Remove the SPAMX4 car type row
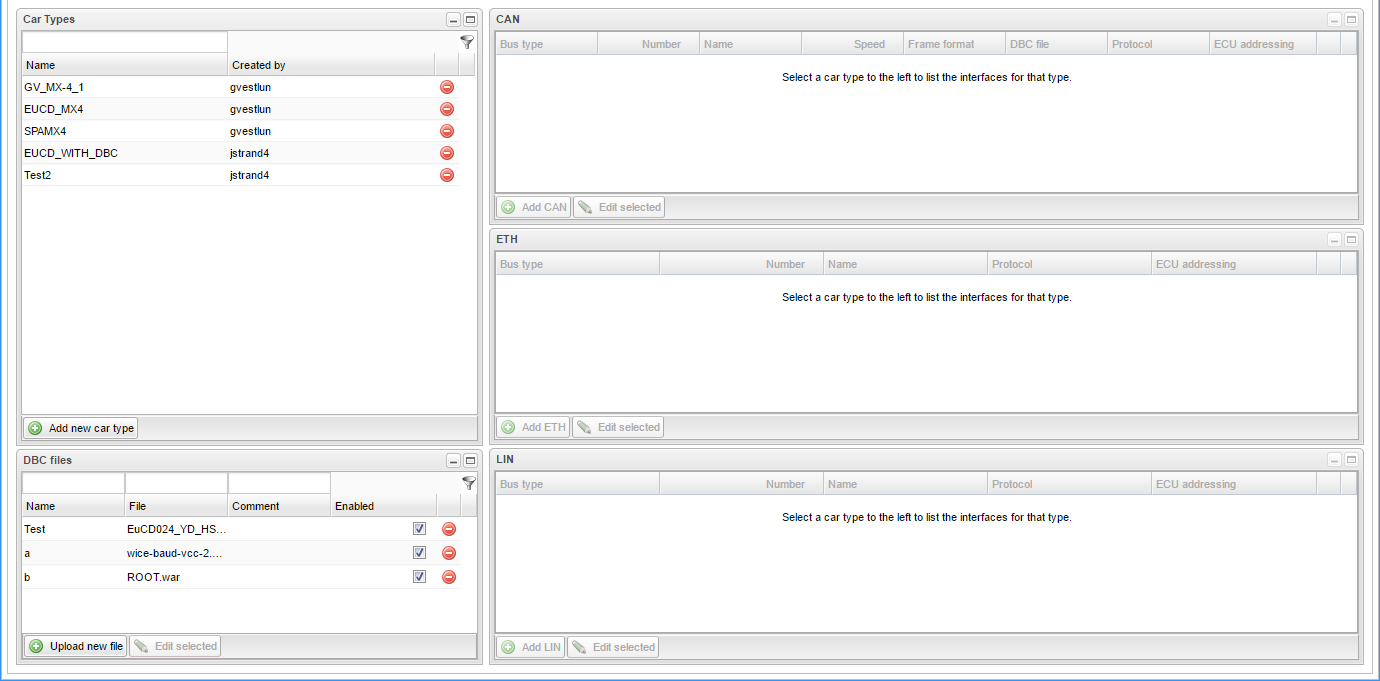1380x681 pixels. [x=447, y=131]
